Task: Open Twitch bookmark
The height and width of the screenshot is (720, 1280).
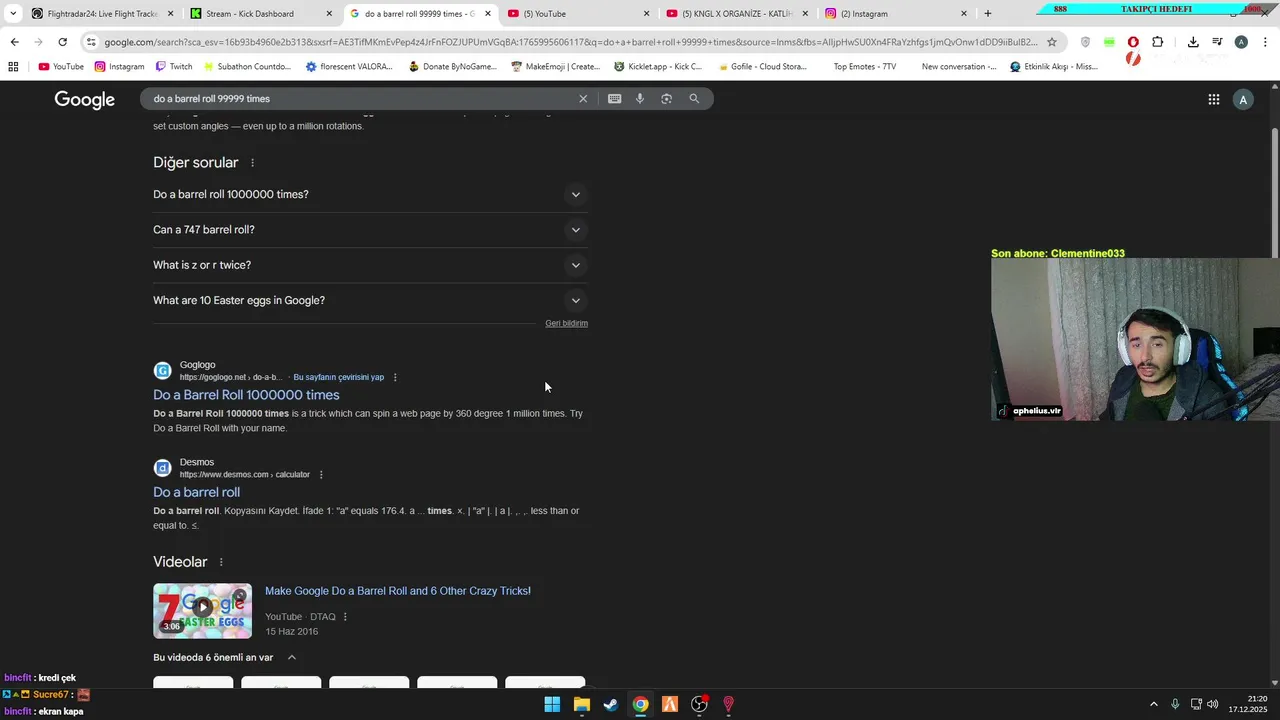Action: click(174, 67)
